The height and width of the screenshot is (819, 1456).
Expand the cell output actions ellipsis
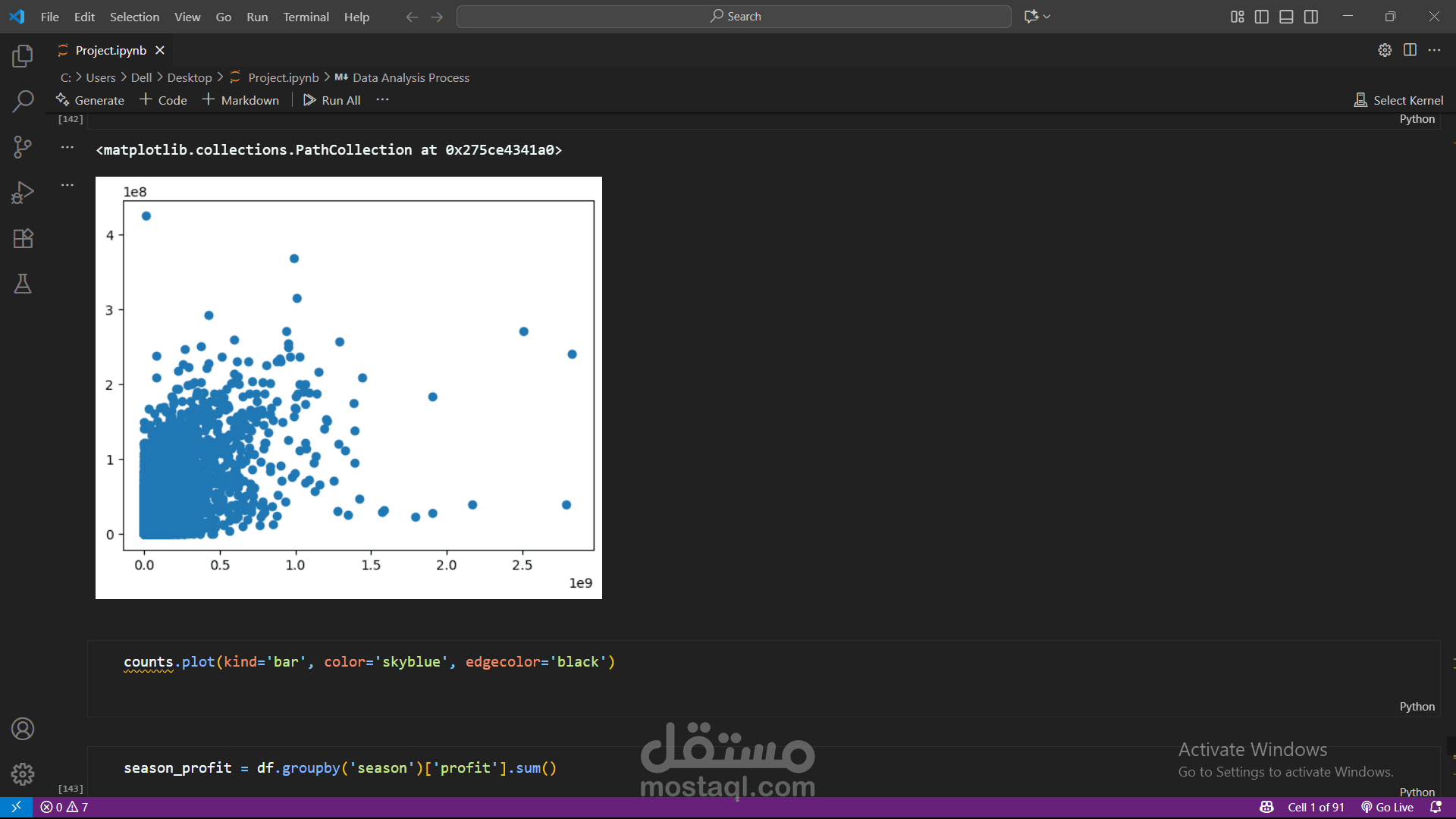pos(67,148)
